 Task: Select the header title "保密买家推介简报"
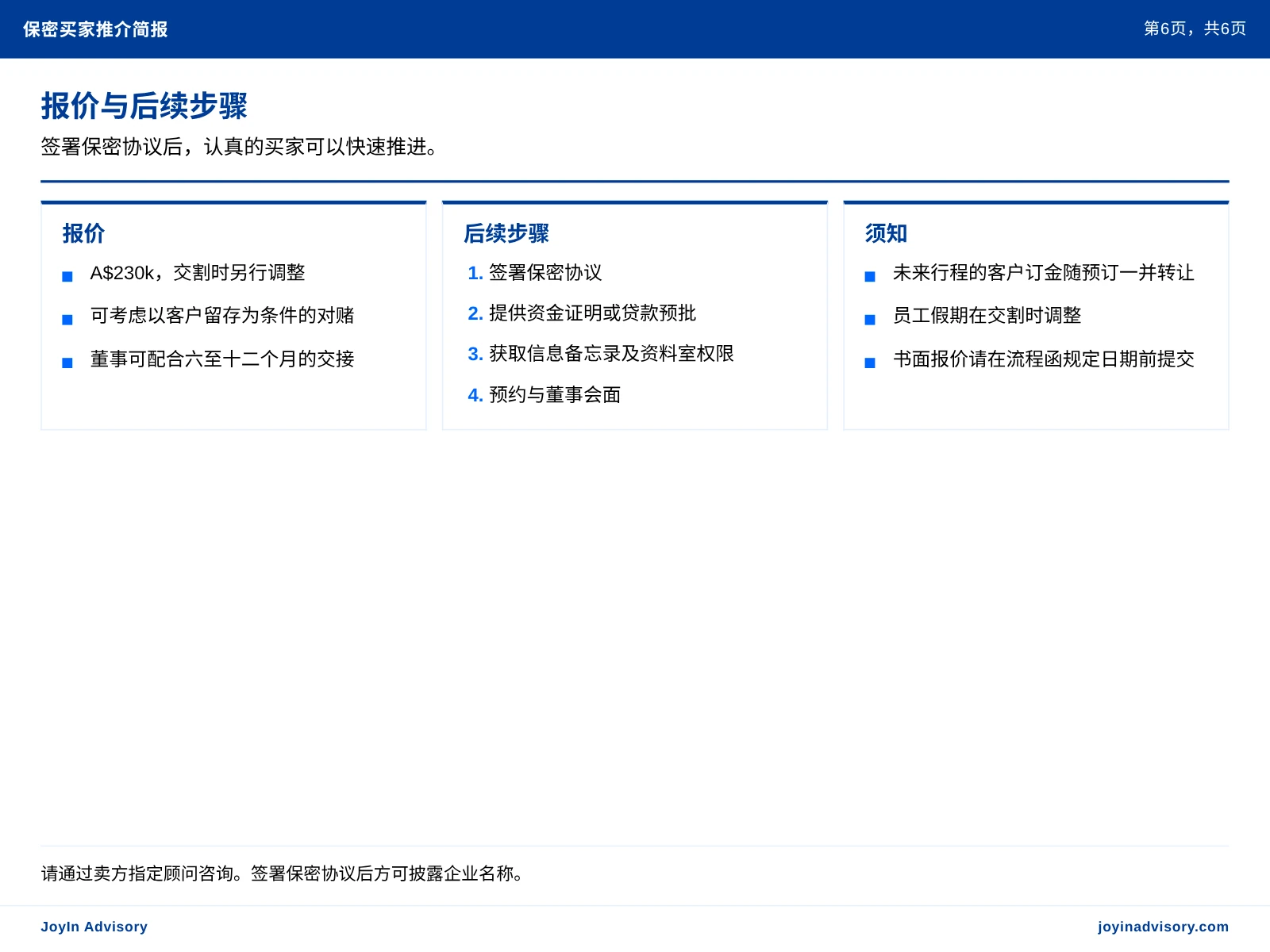95,29
